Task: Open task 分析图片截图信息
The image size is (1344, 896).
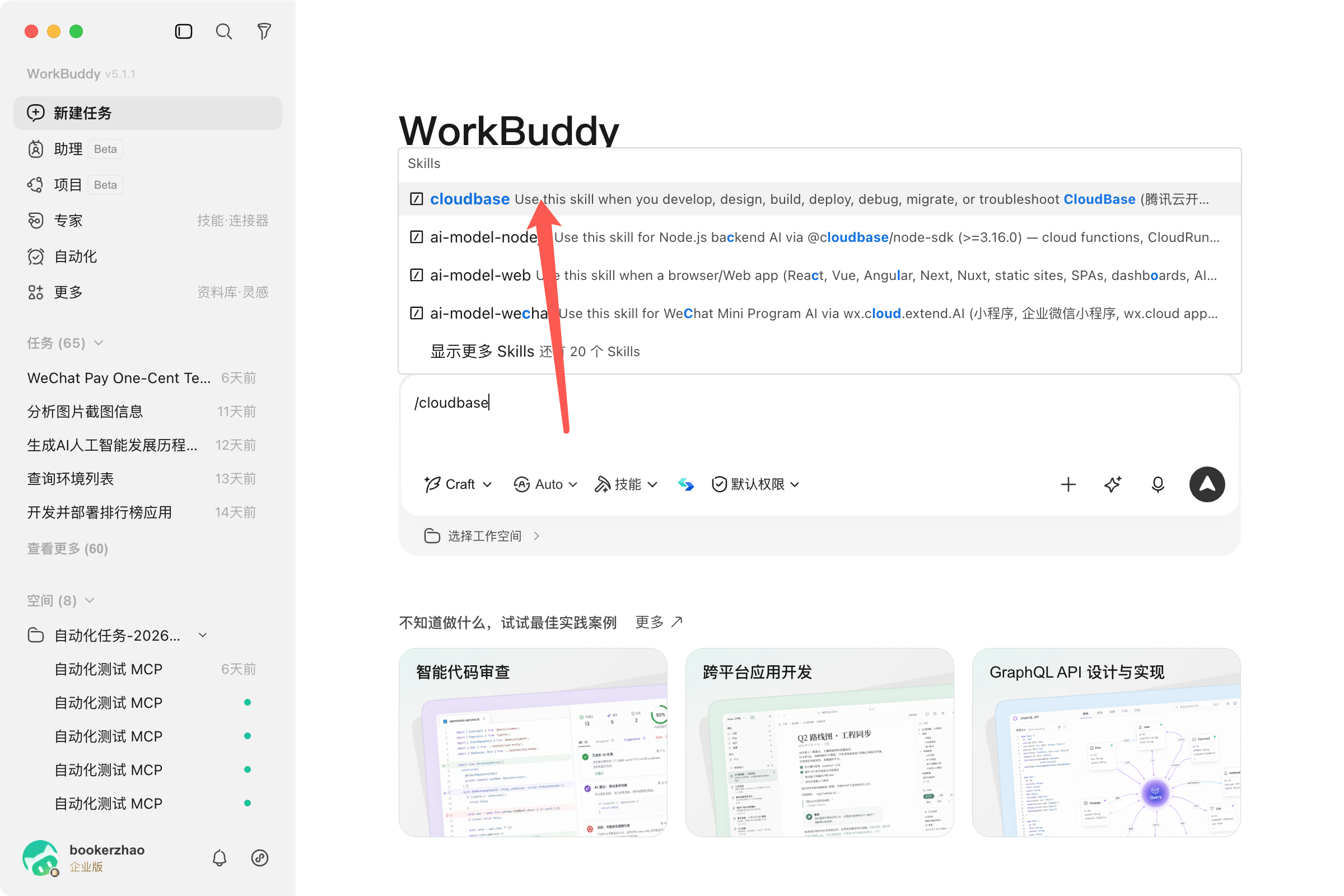Action: pyautogui.click(x=142, y=412)
